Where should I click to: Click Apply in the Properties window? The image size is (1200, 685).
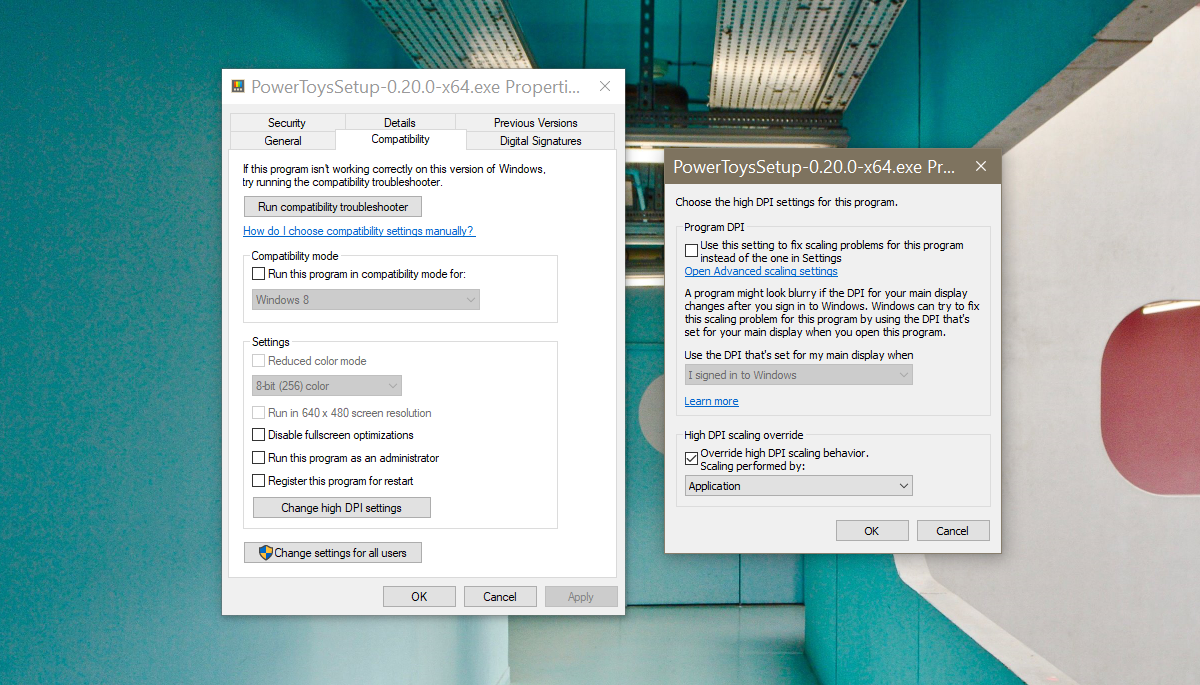pyautogui.click(x=581, y=597)
